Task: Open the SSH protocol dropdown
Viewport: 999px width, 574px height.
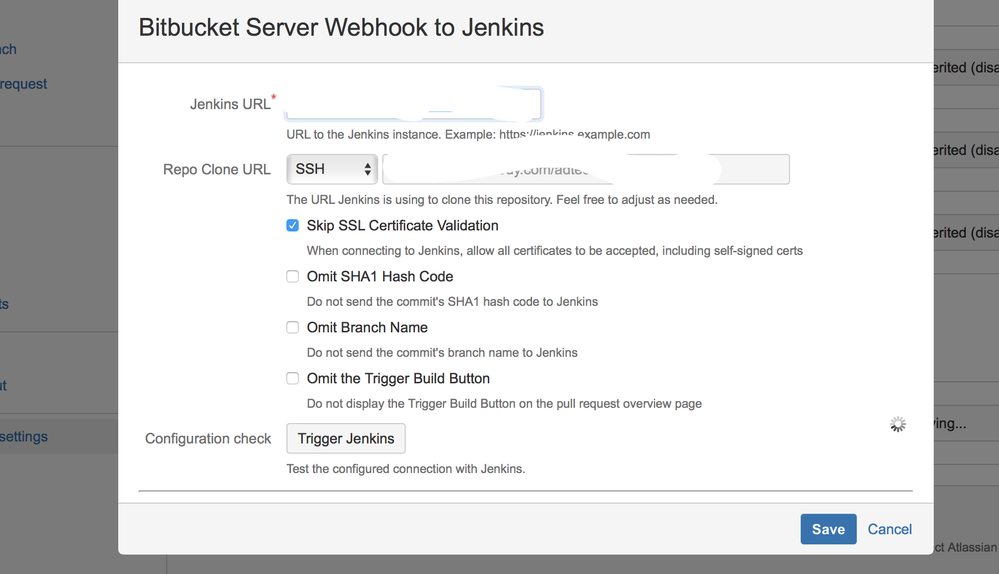Action: click(332, 169)
